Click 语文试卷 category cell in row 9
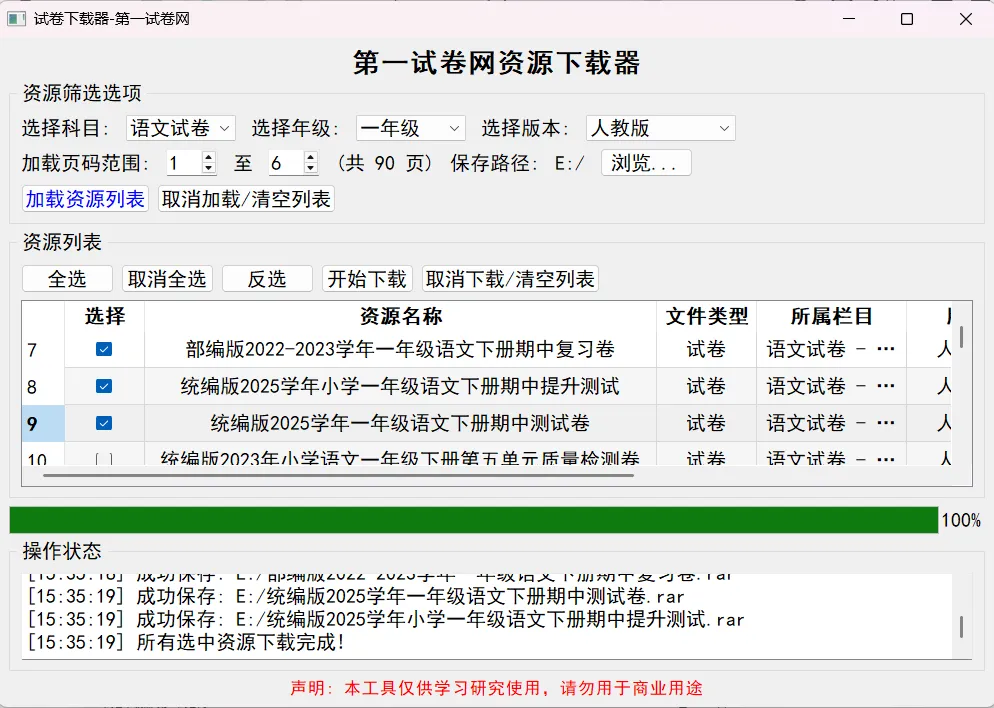994x708 pixels. click(x=832, y=423)
